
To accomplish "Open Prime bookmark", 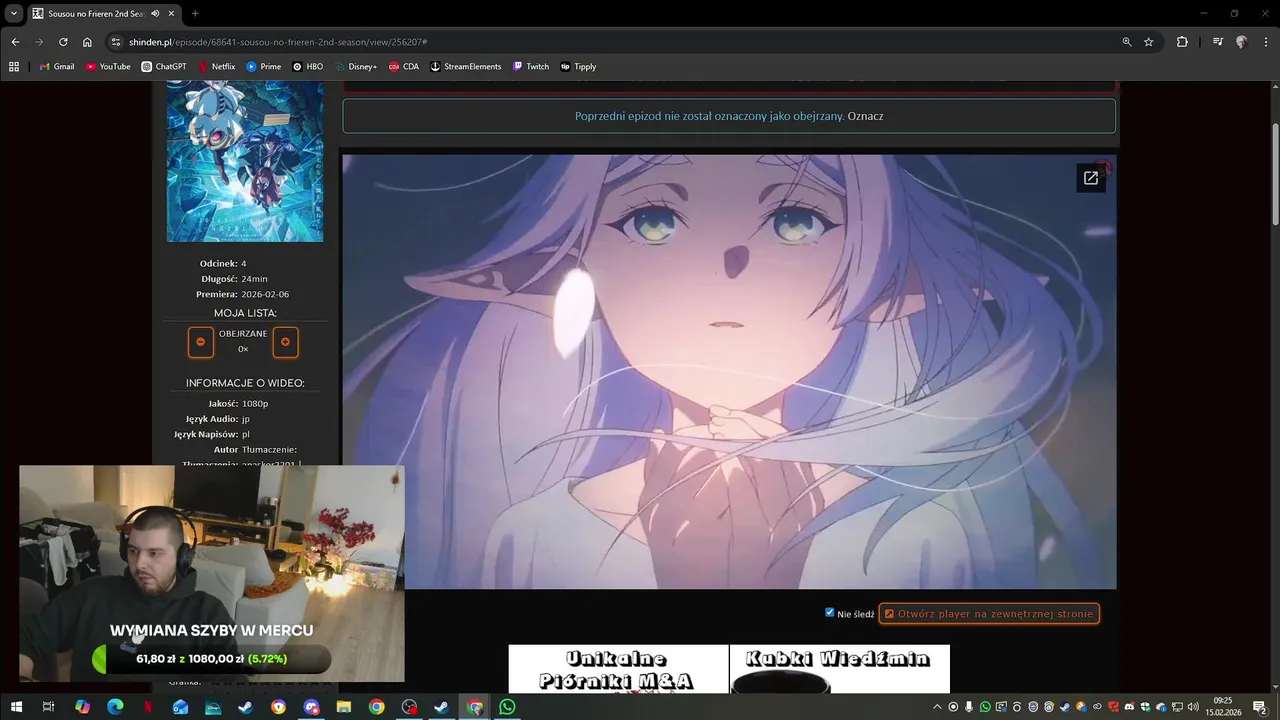I will coord(264,67).
